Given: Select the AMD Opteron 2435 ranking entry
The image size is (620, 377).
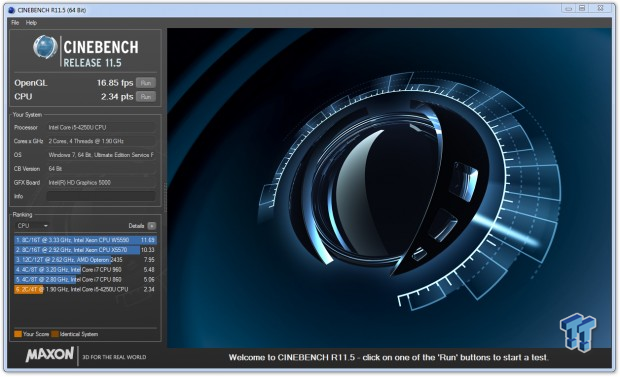Looking at the screenshot, I should pyautogui.click(x=85, y=260).
